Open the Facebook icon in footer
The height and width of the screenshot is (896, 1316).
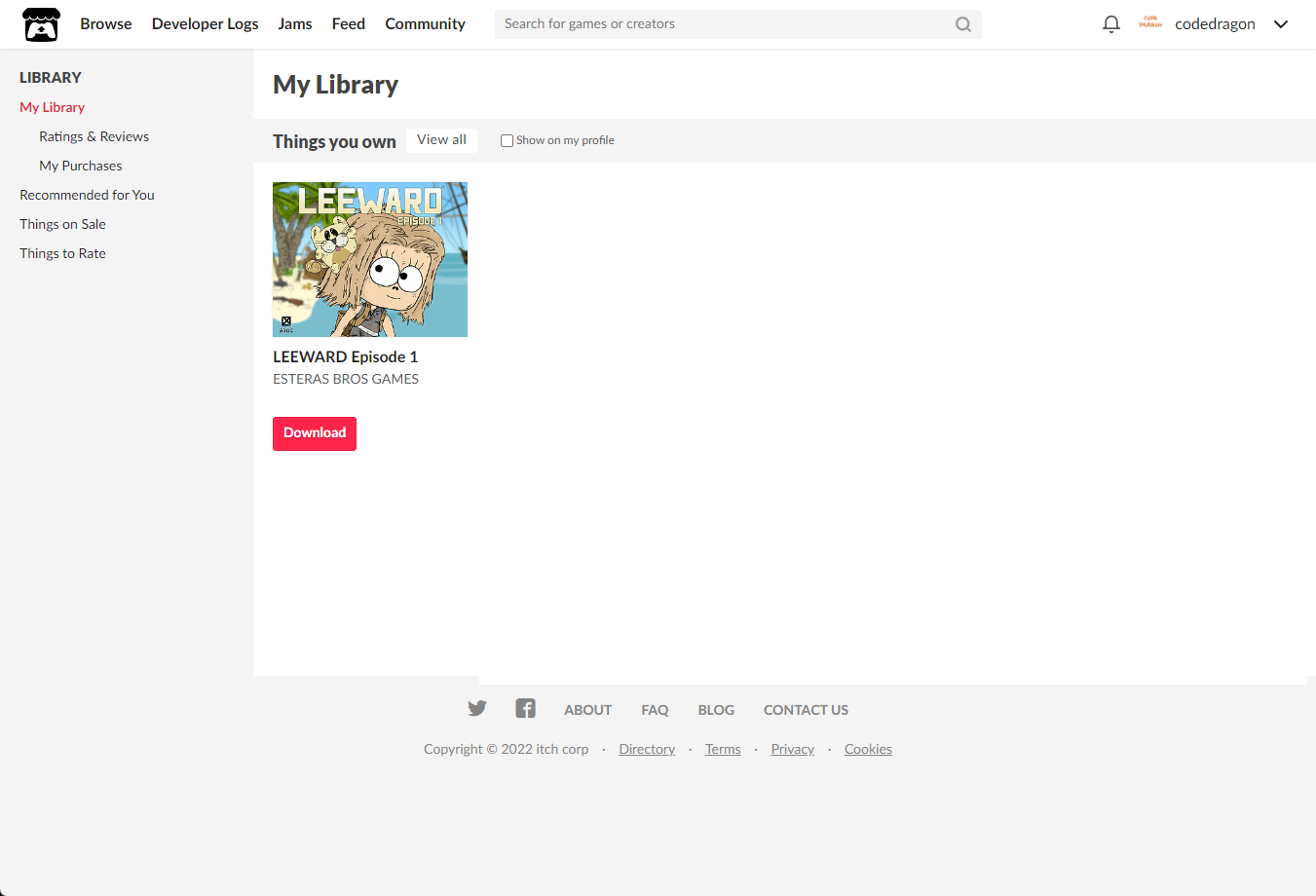point(525,708)
